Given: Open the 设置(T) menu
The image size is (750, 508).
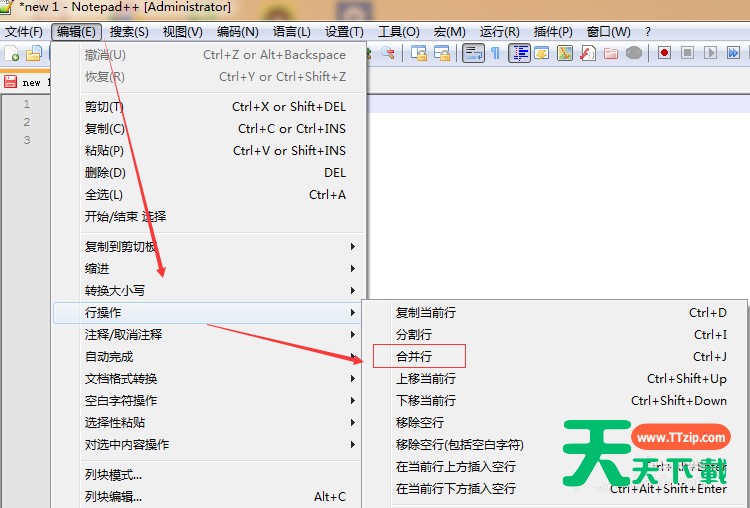Looking at the screenshot, I should (x=344, y=32).
